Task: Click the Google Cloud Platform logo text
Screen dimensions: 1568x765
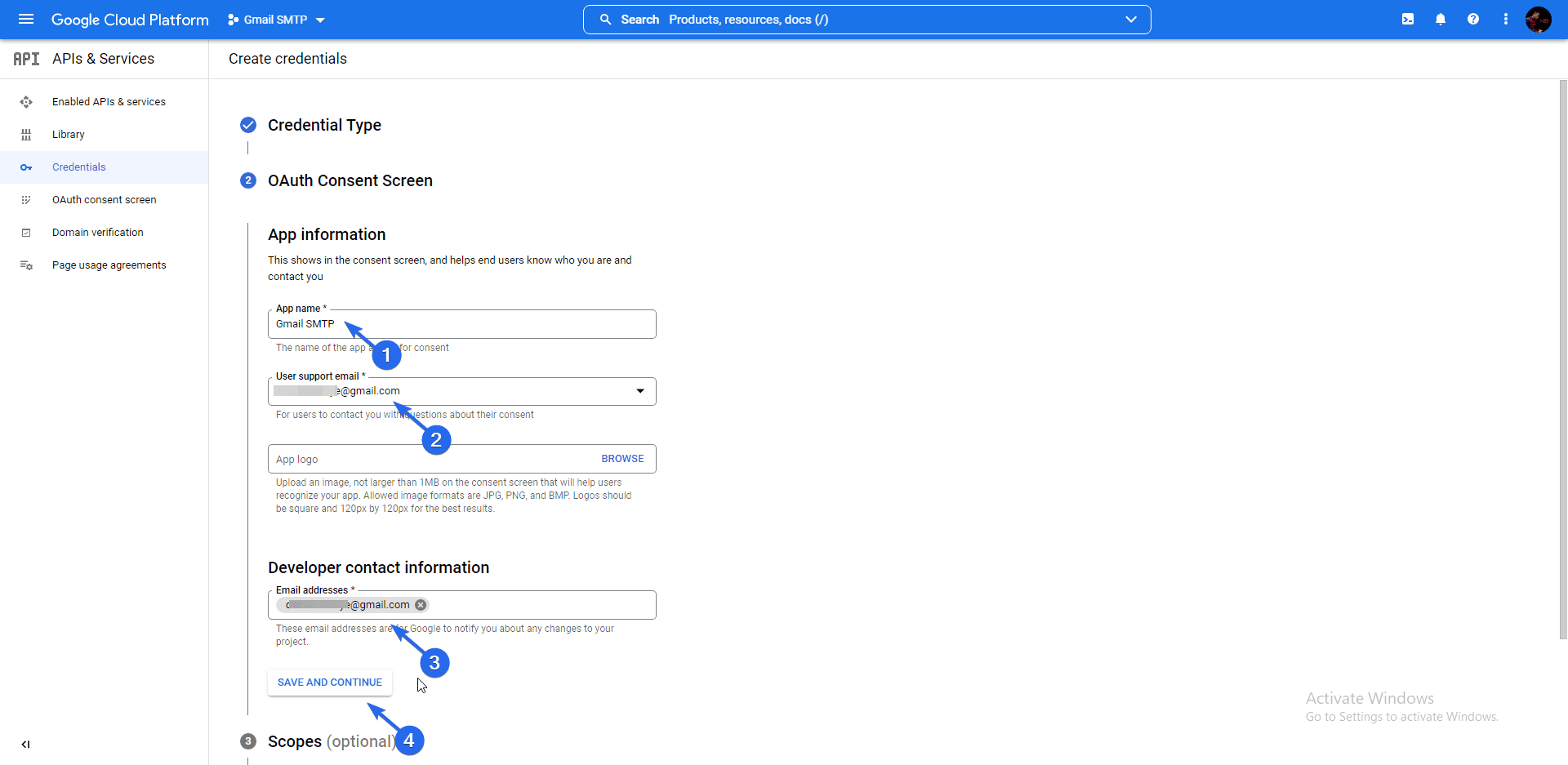Action: [x=130, y=20]
